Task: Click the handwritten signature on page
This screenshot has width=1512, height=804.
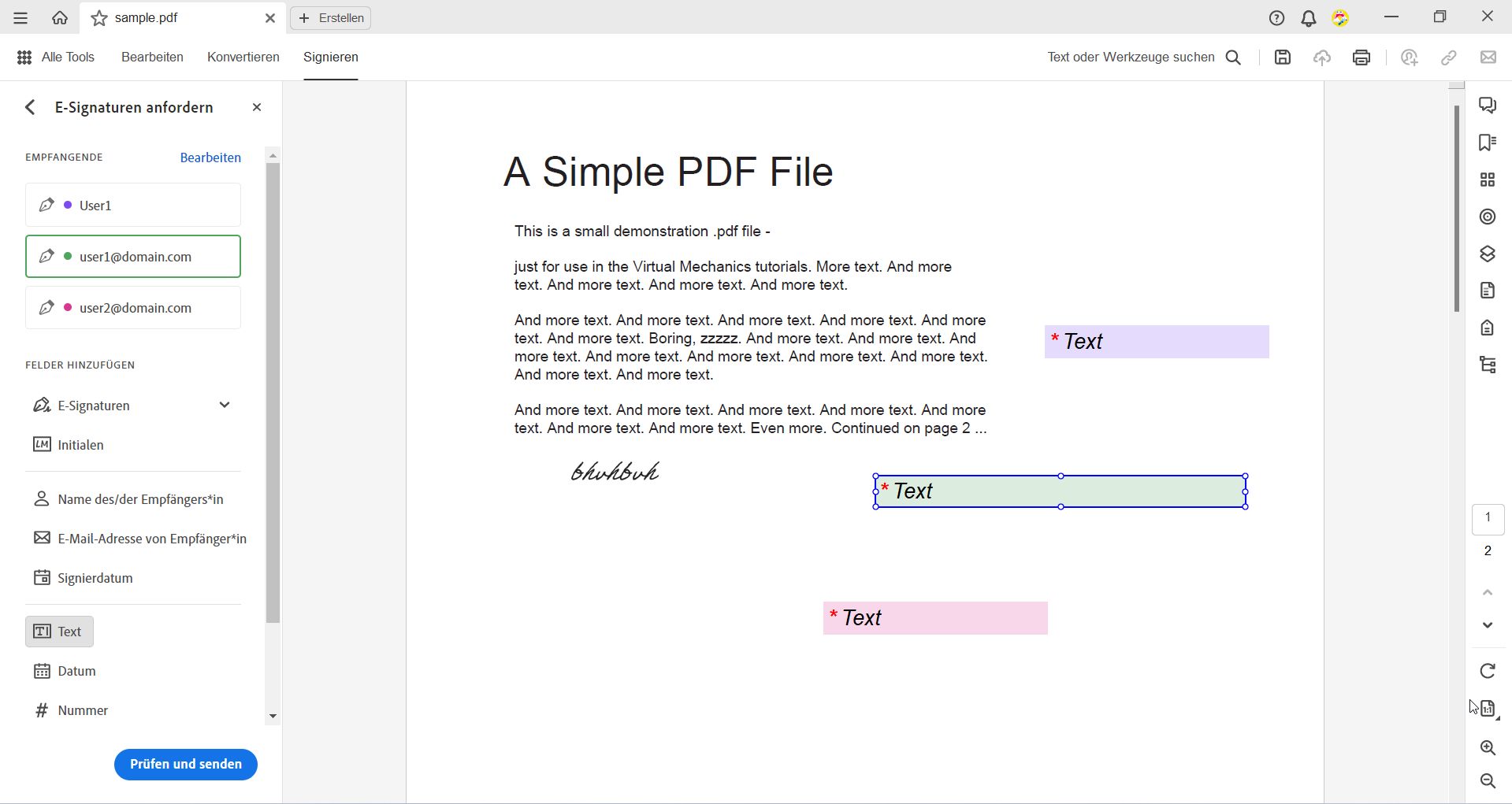Action: (x=615, y=472)
